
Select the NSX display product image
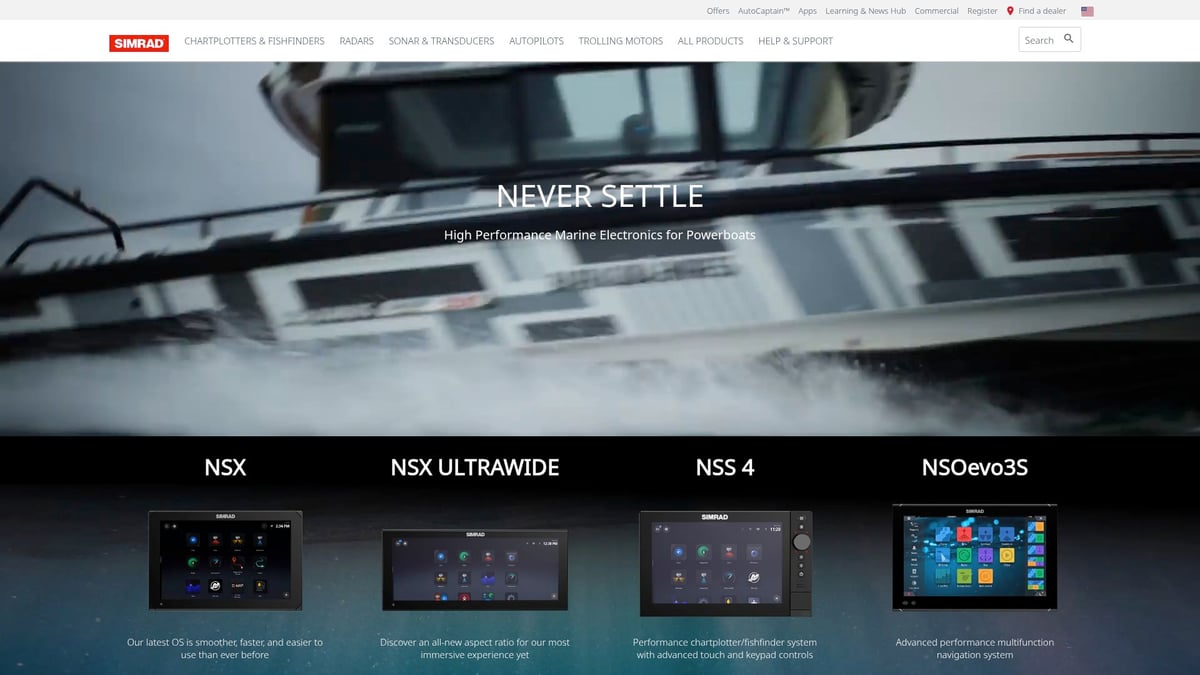225,560
